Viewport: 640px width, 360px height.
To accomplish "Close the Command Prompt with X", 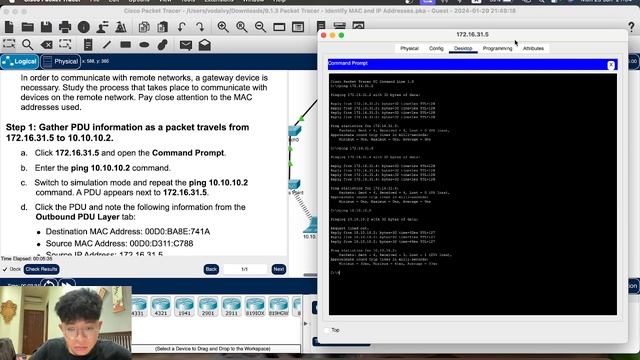I will [611, 64].
